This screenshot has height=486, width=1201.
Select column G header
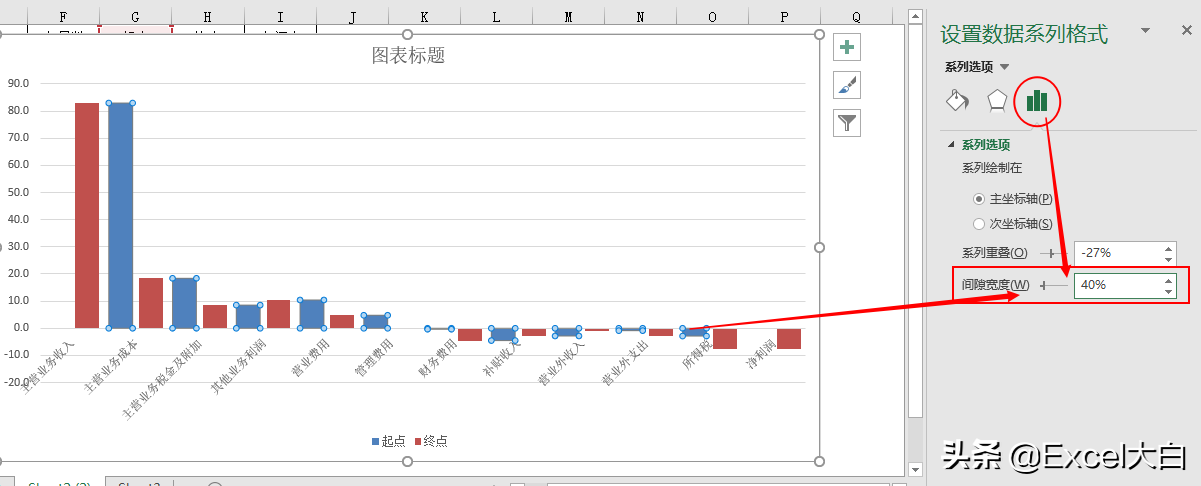pyautogui.click(x=136, y=17)
